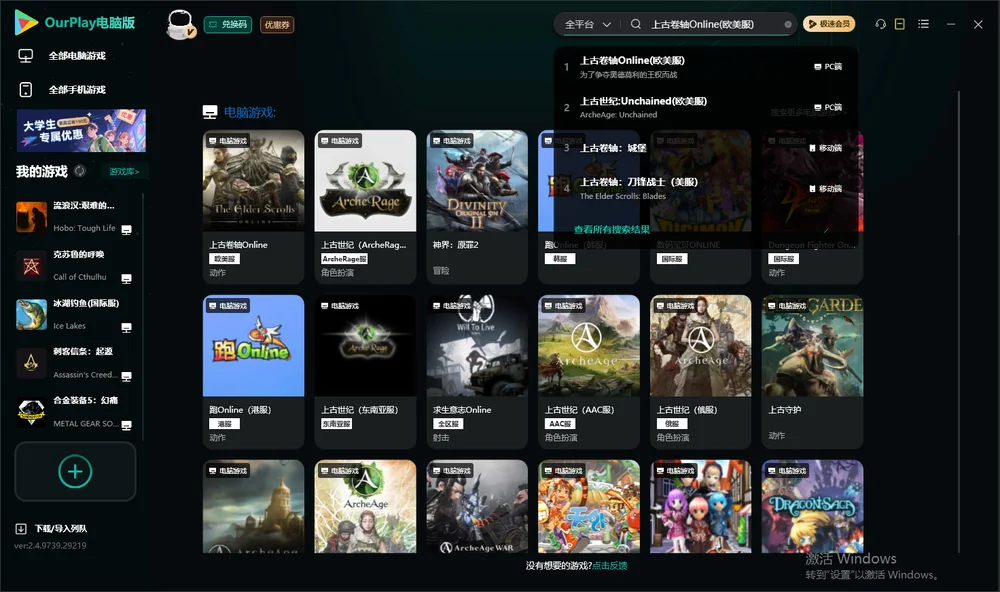Open the 上古世纪 (东南亚服) game card
The height and width of the screenshot is (592, 1000).
(365, 371)
